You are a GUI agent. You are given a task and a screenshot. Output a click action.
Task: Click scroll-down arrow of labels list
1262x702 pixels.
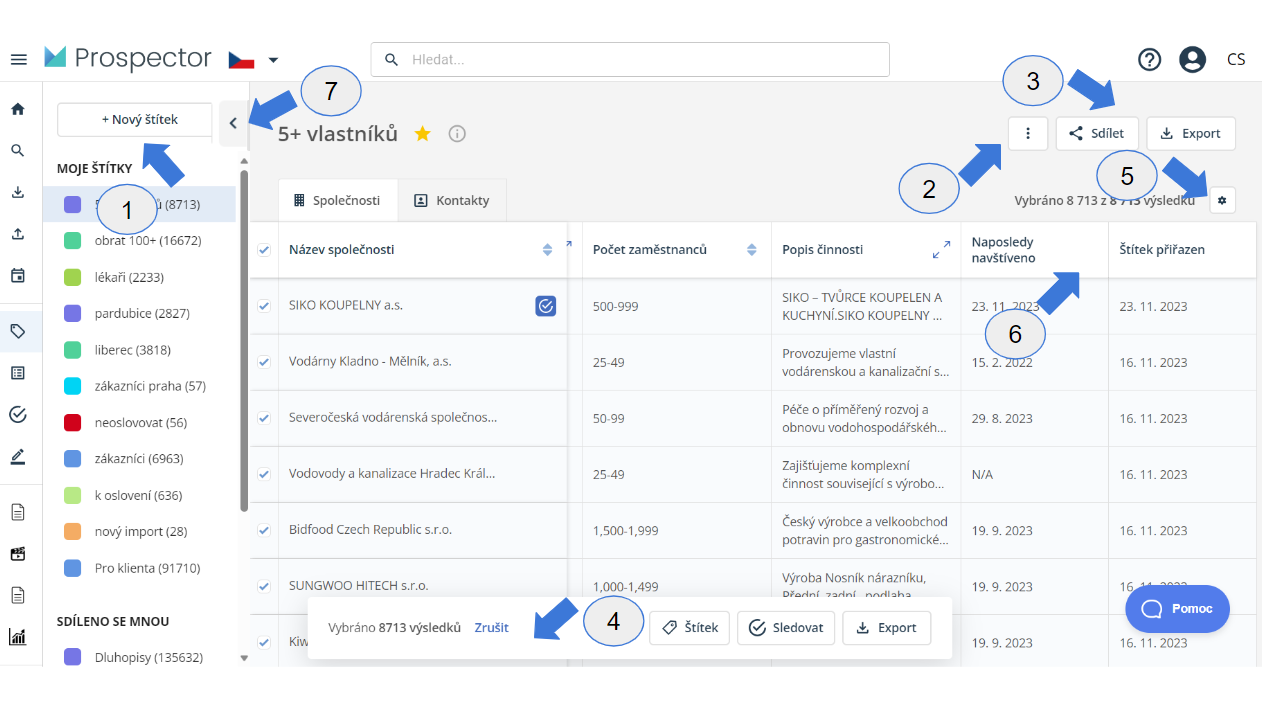coord(244,657)
